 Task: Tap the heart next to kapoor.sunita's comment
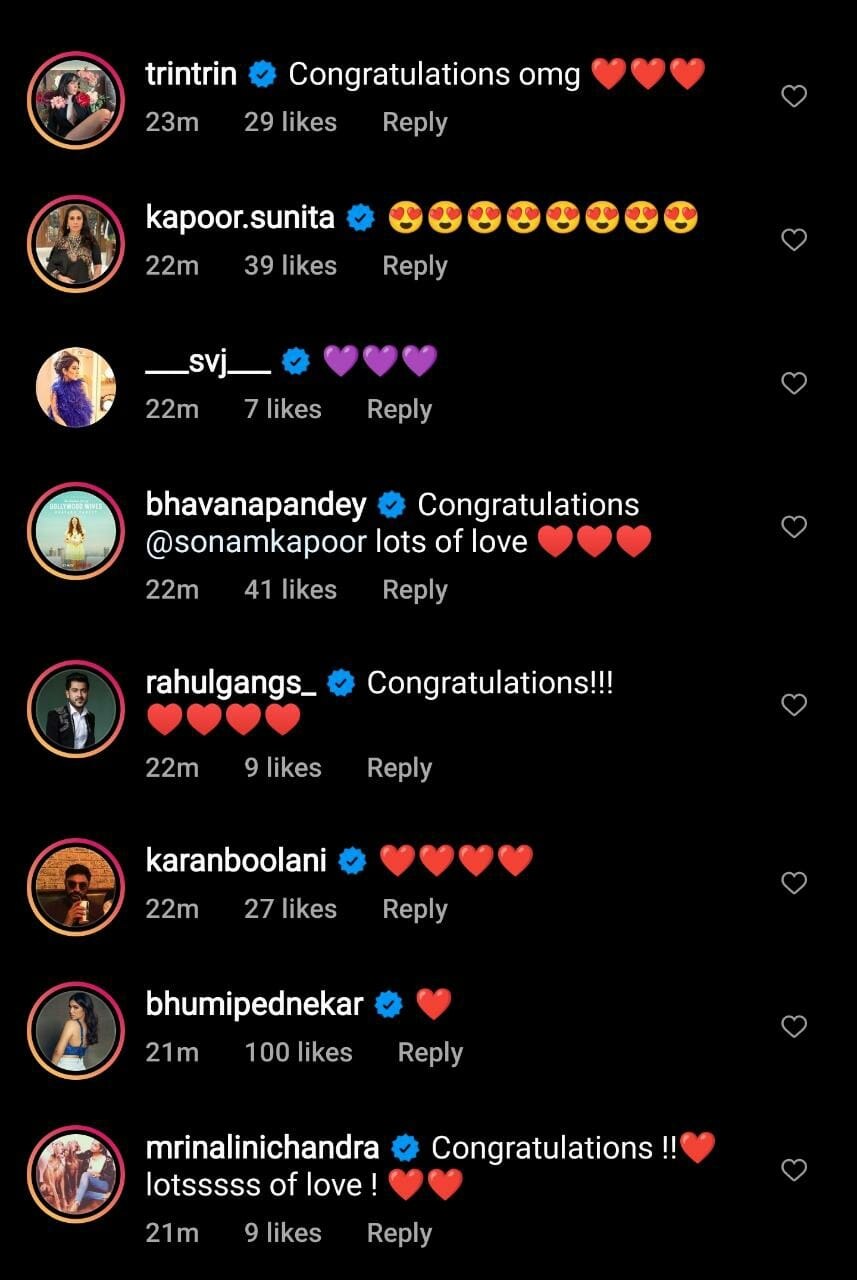click(793, 240)
